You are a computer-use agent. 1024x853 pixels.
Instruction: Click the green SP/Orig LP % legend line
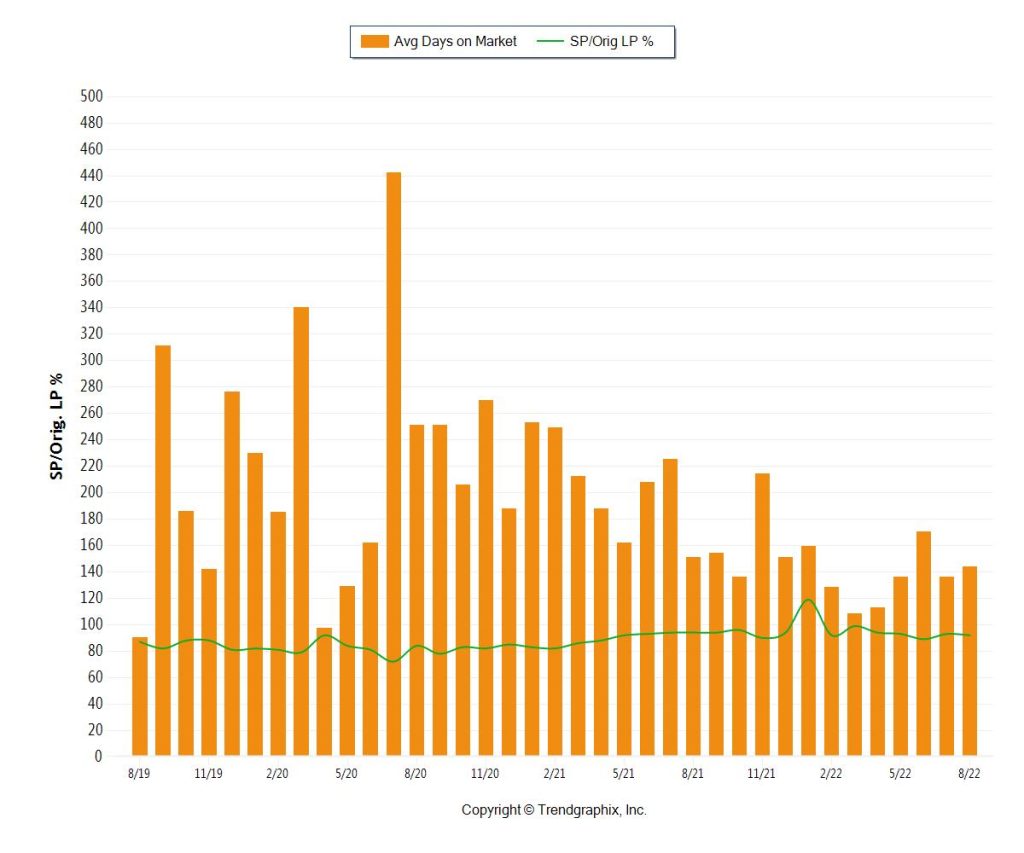[x=550, y=42]
